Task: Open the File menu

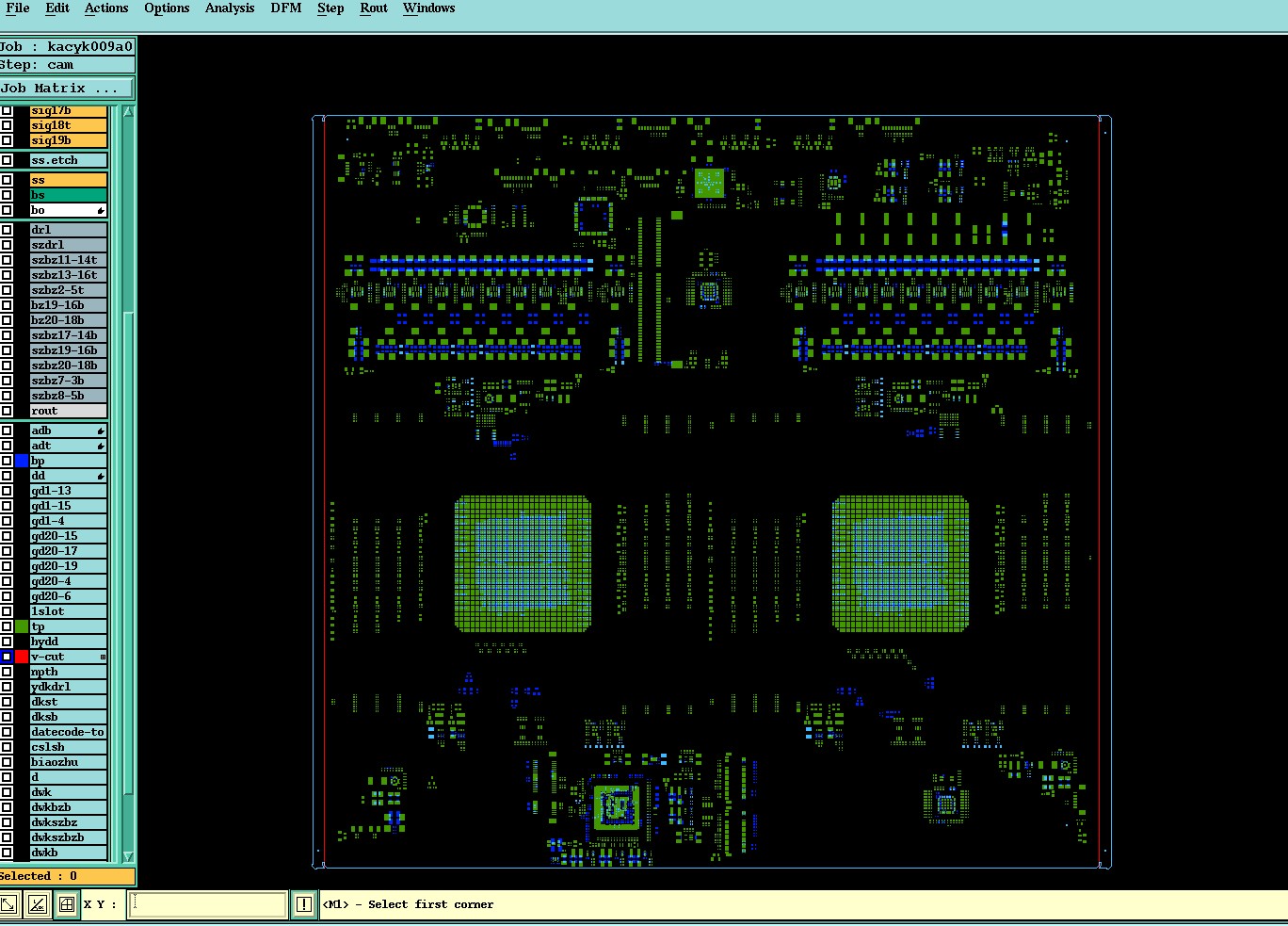Action: [x=17, y=8]
